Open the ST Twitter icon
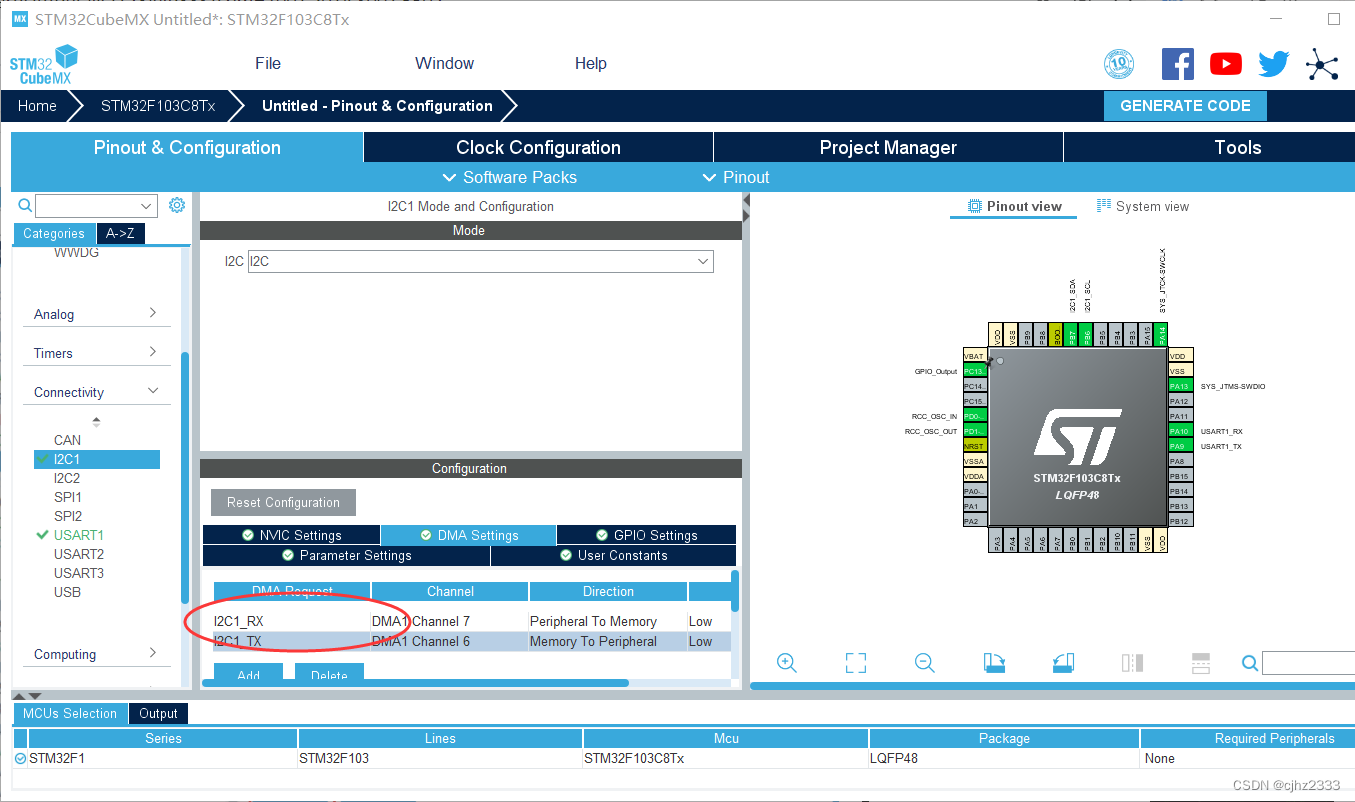Viewport: 1355px width, 802px height. [x=1273, y=64]
